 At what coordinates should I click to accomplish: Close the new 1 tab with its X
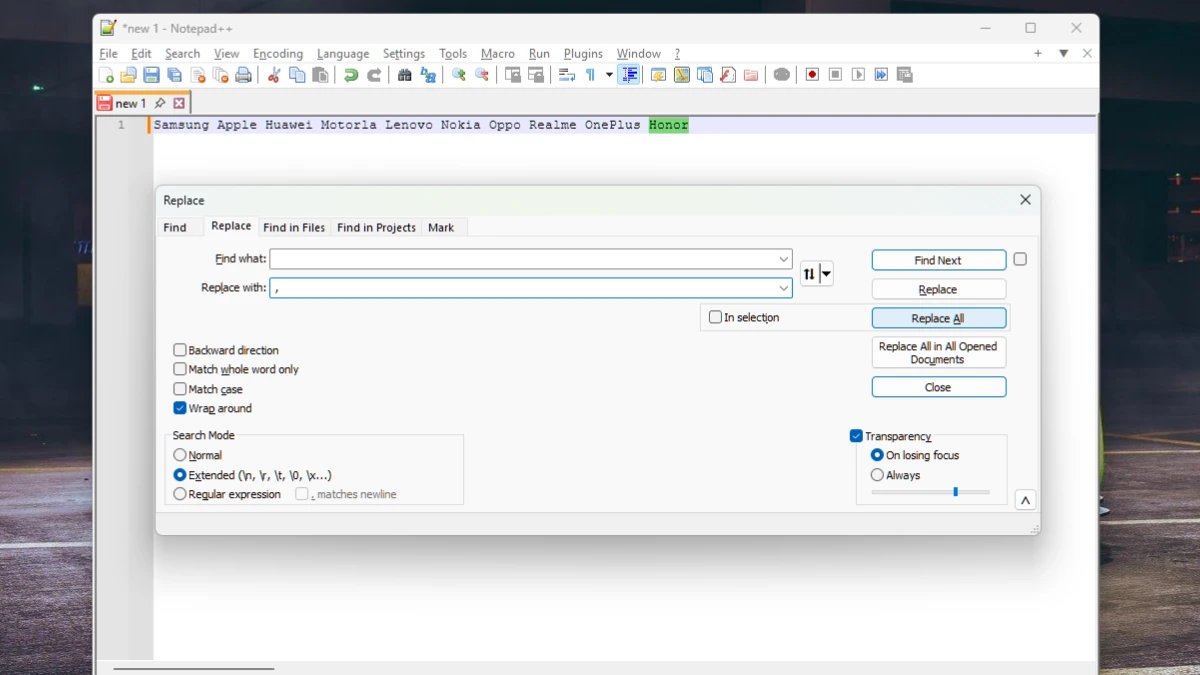pos(179,103)
